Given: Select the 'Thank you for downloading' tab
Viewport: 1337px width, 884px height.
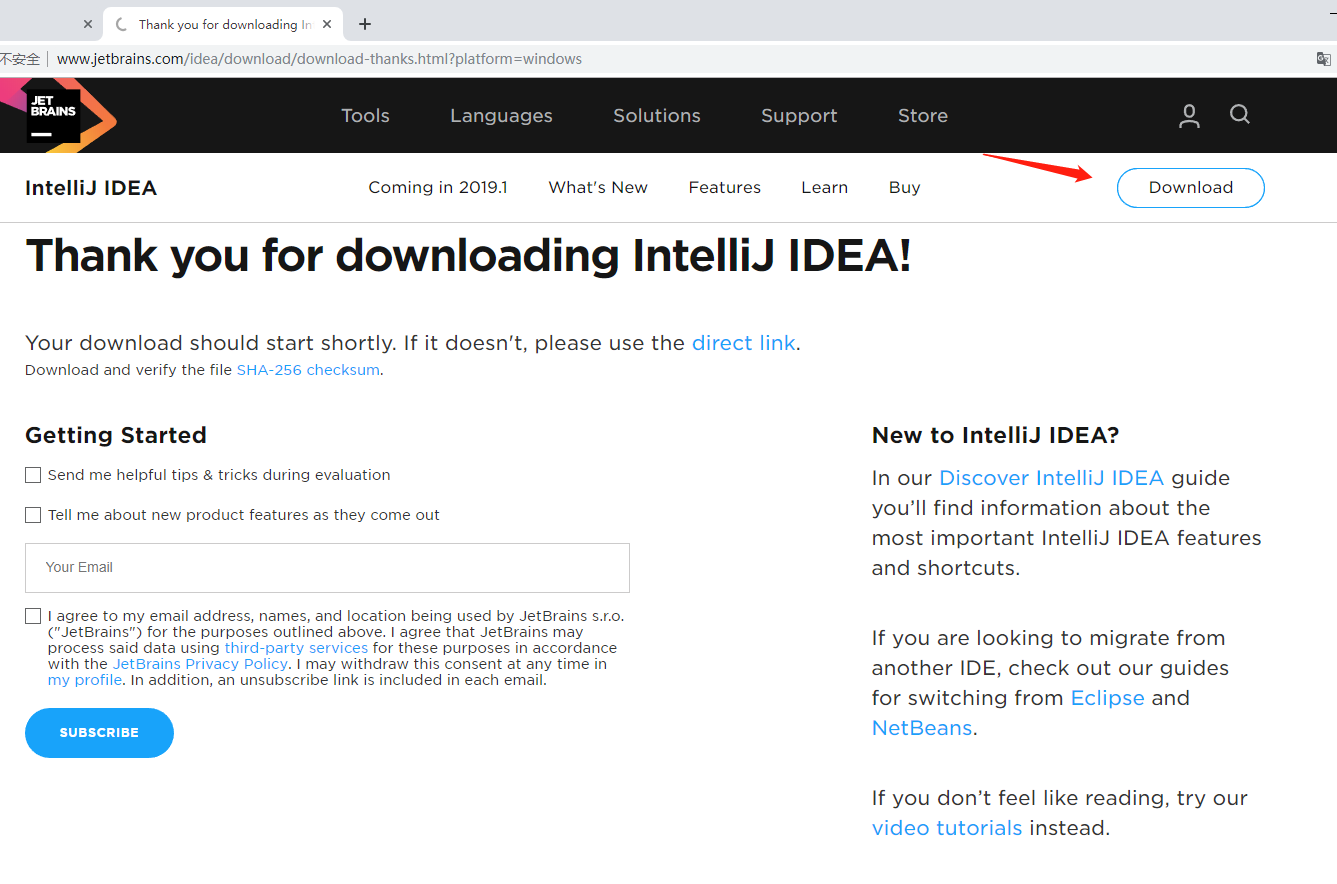Looking at the screenshot, I should (x=224, y=24).
